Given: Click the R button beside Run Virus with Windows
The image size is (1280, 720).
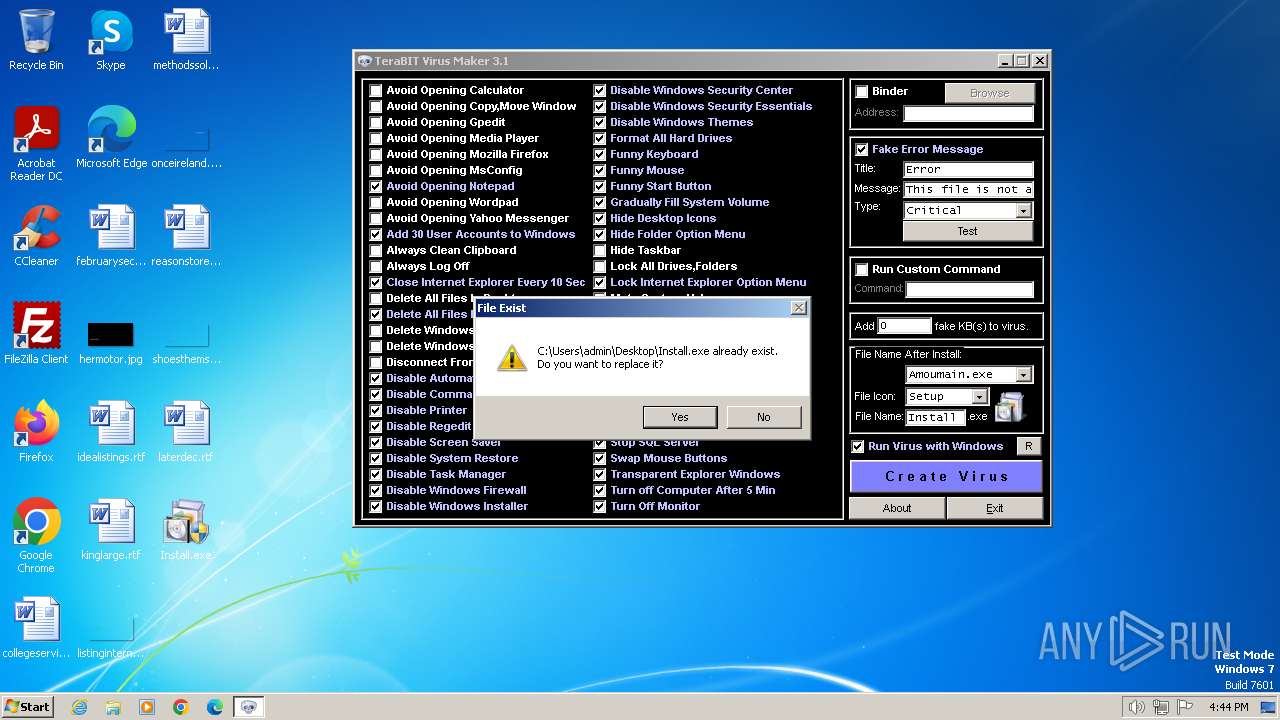Looking at the screenshot, I should coord(1028,446).
